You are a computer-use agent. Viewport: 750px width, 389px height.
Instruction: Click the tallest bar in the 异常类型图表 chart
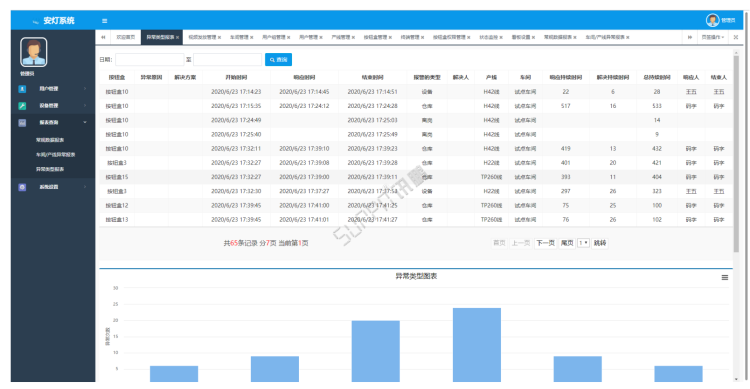[x=477, y=345]
